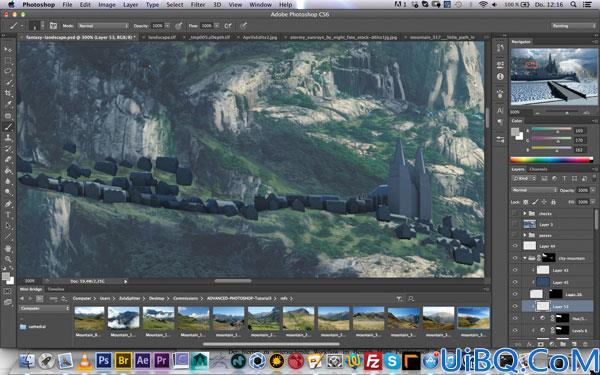Open the Brush panel toggle in options bar

pyautogui.click(x=53, y=26)
